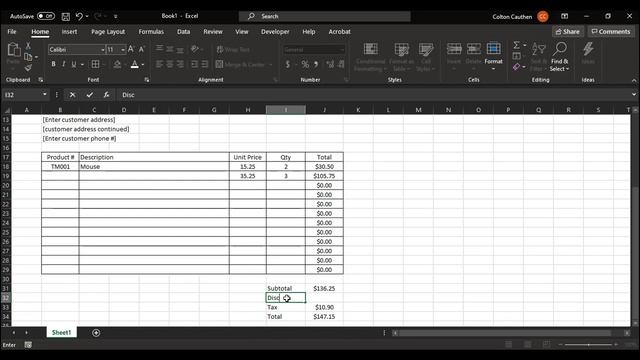Collapse the ribbon with the chevron
This screenshot has height=360, width=640.
[634, 80]
